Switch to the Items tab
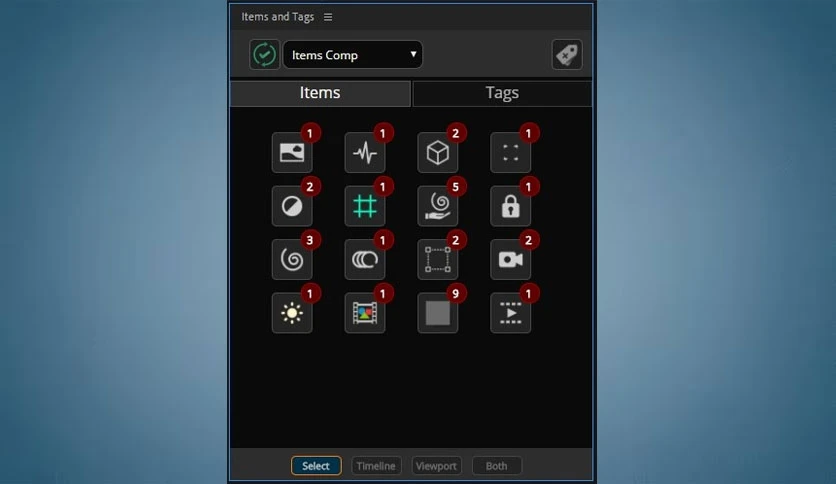This screenshot has height=484, width=836. click(320, 93)
